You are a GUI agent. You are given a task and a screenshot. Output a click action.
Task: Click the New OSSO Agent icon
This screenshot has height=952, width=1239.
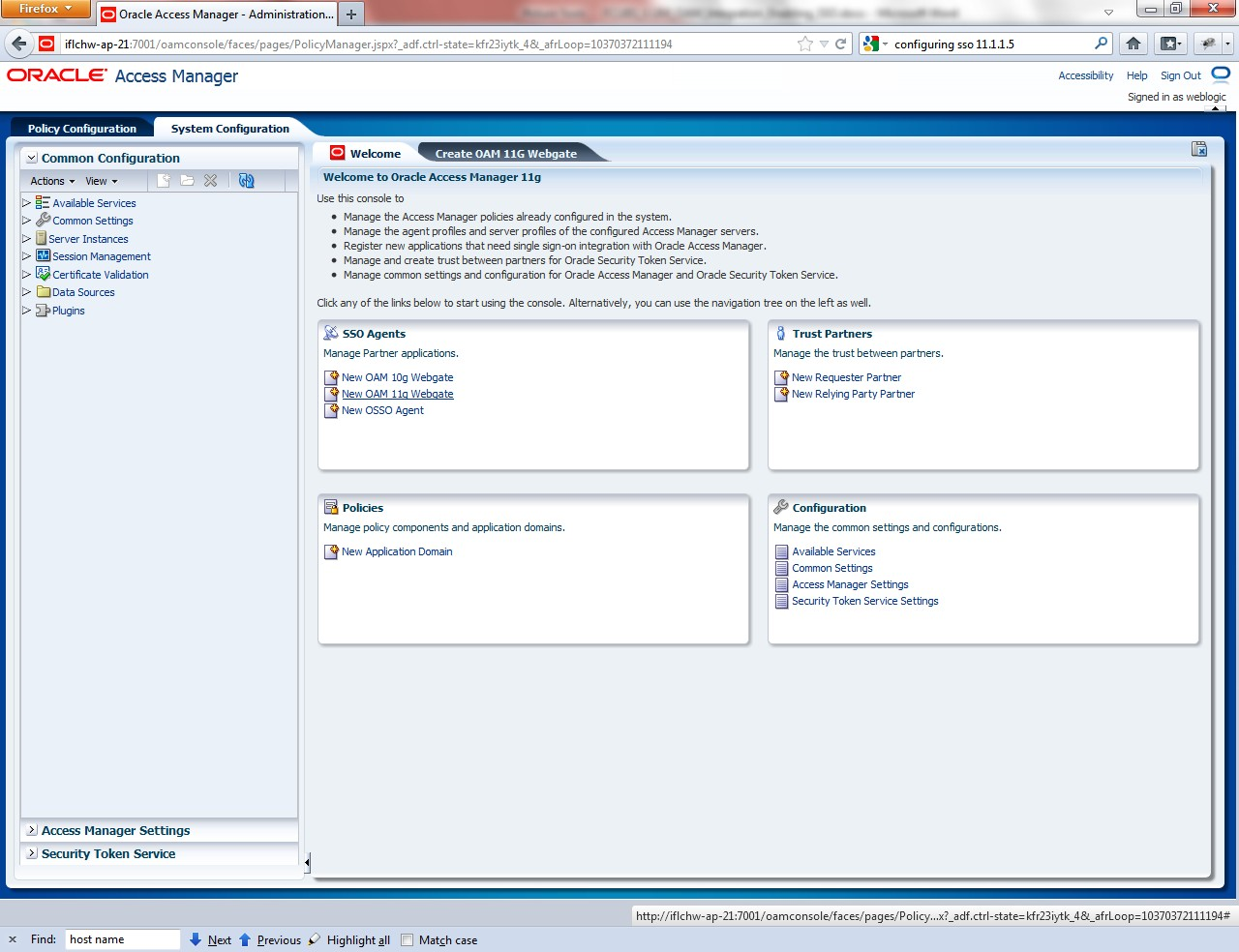pos(331,410)
